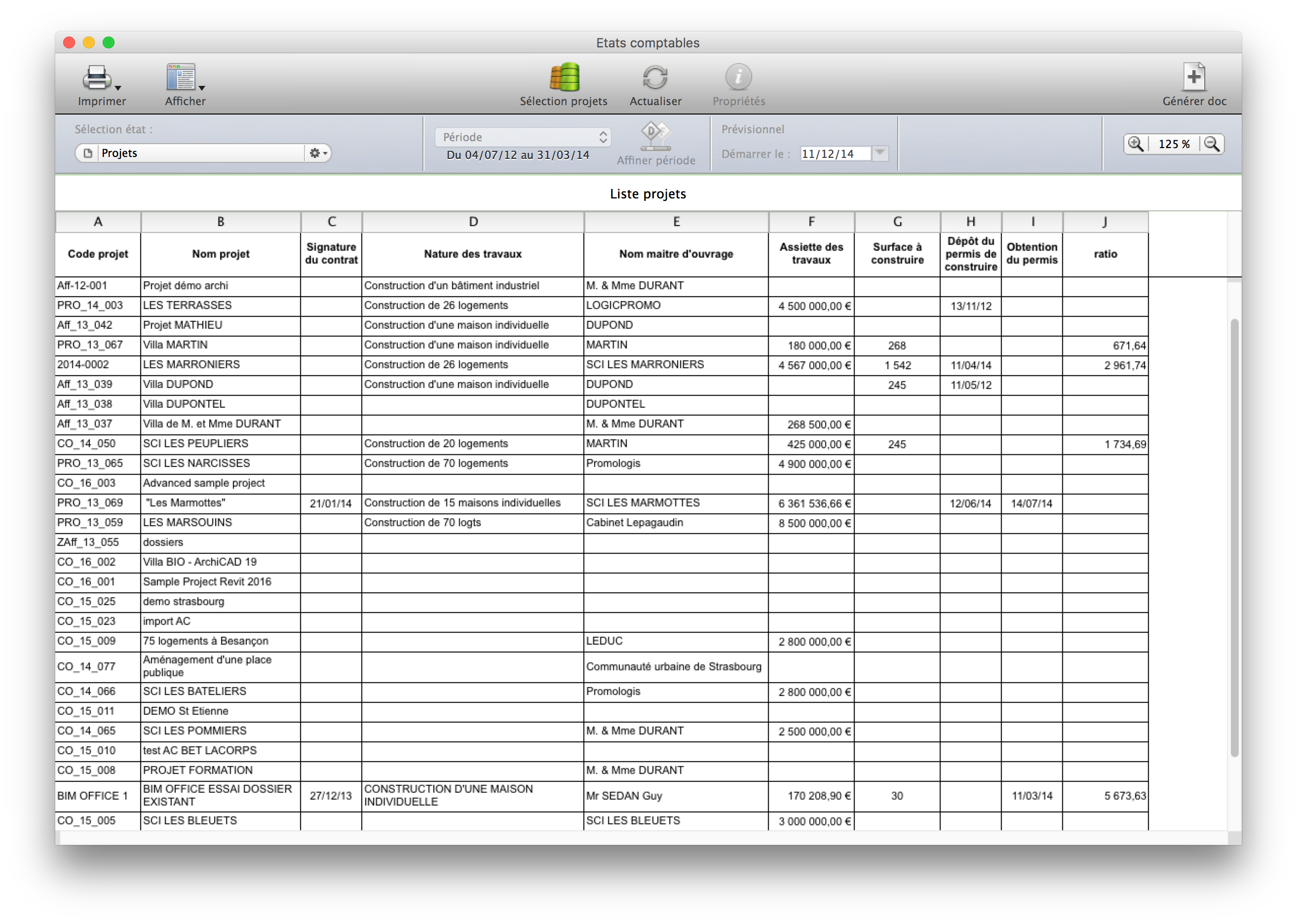Select the SCI LES MARRONIERS owner cell

click(676, 365)
